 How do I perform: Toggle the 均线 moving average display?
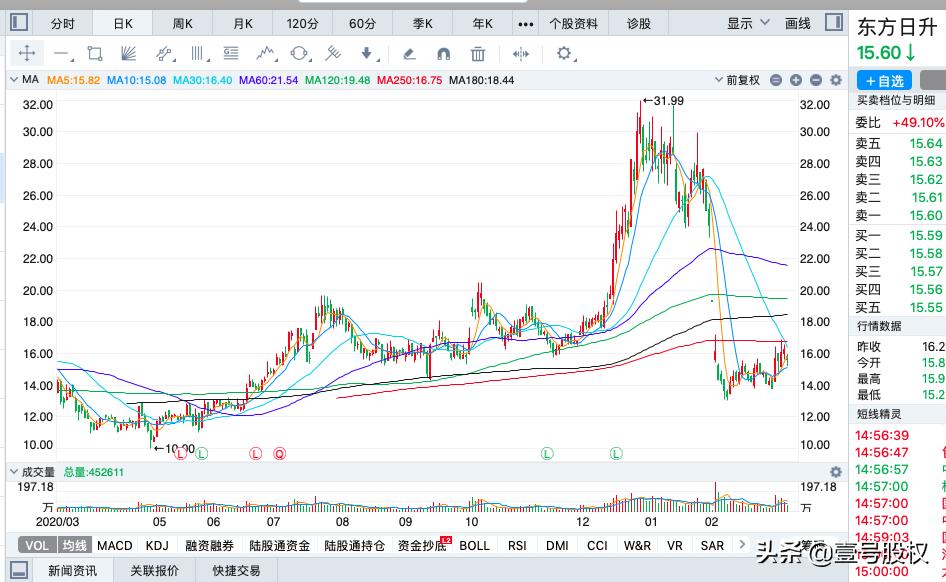point(72,545)
